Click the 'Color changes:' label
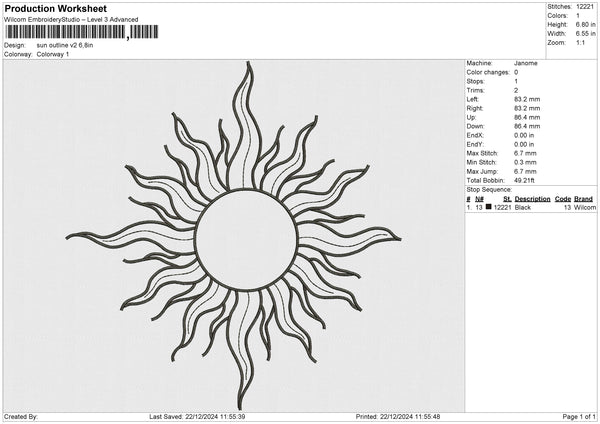Image resolution: width=600 pixels, height=424 pixels. (x=488, y=72)
